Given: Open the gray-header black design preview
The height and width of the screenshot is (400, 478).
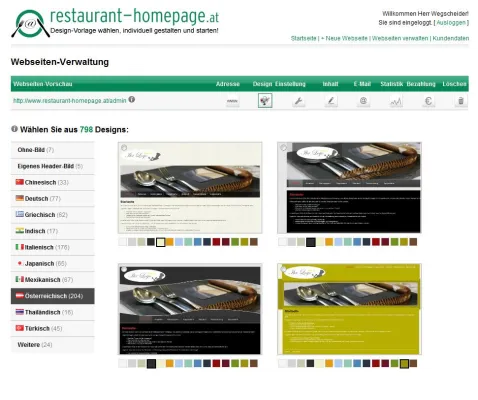Looking at the screenshot, I should tap(349, 188).
